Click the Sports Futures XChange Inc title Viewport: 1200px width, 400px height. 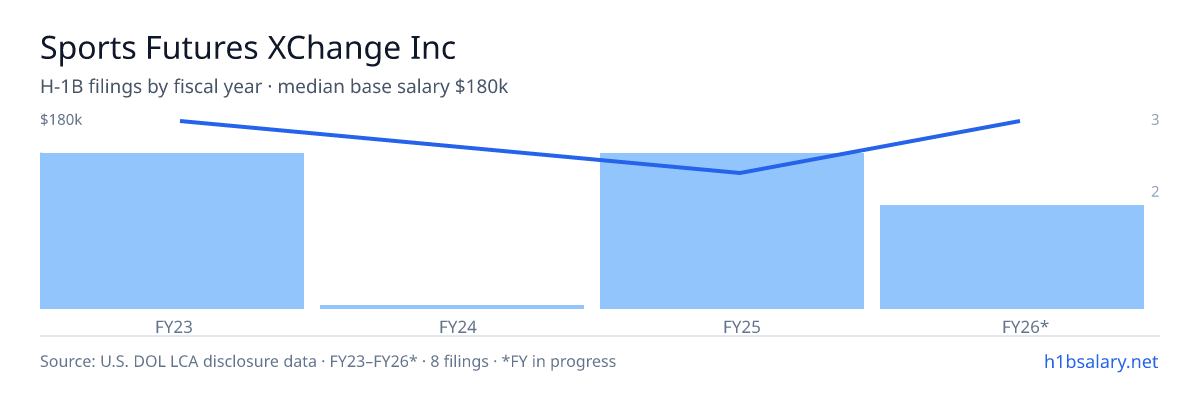point(248,47)
